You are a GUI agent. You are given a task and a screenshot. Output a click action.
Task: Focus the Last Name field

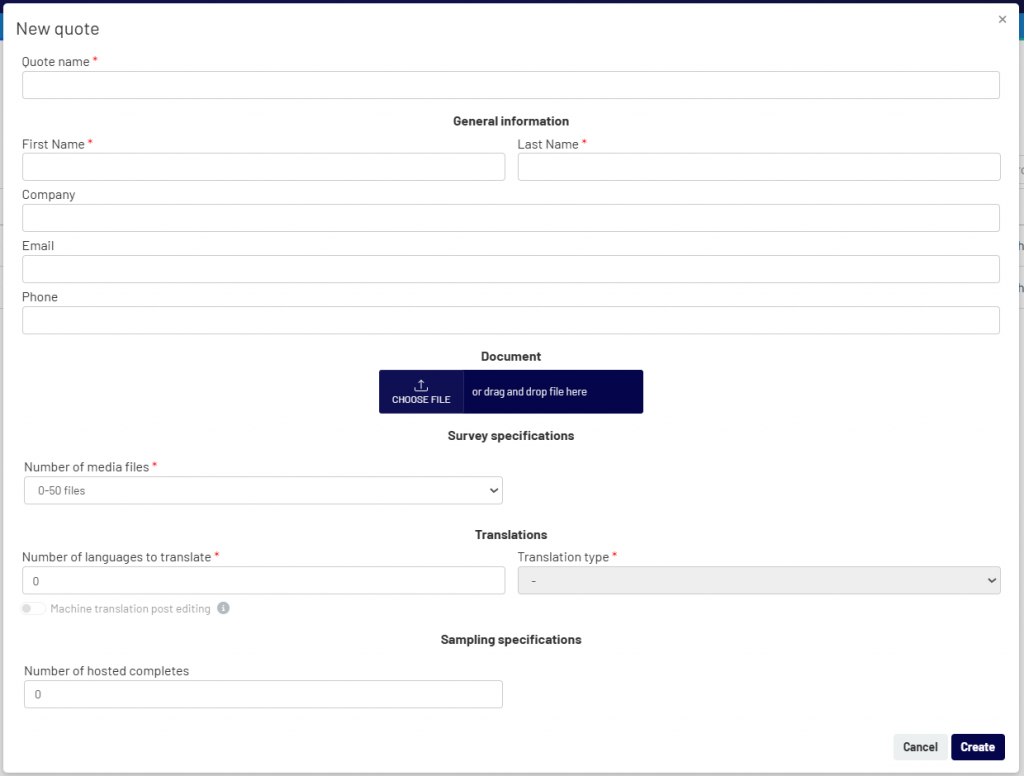pos(759,167)
